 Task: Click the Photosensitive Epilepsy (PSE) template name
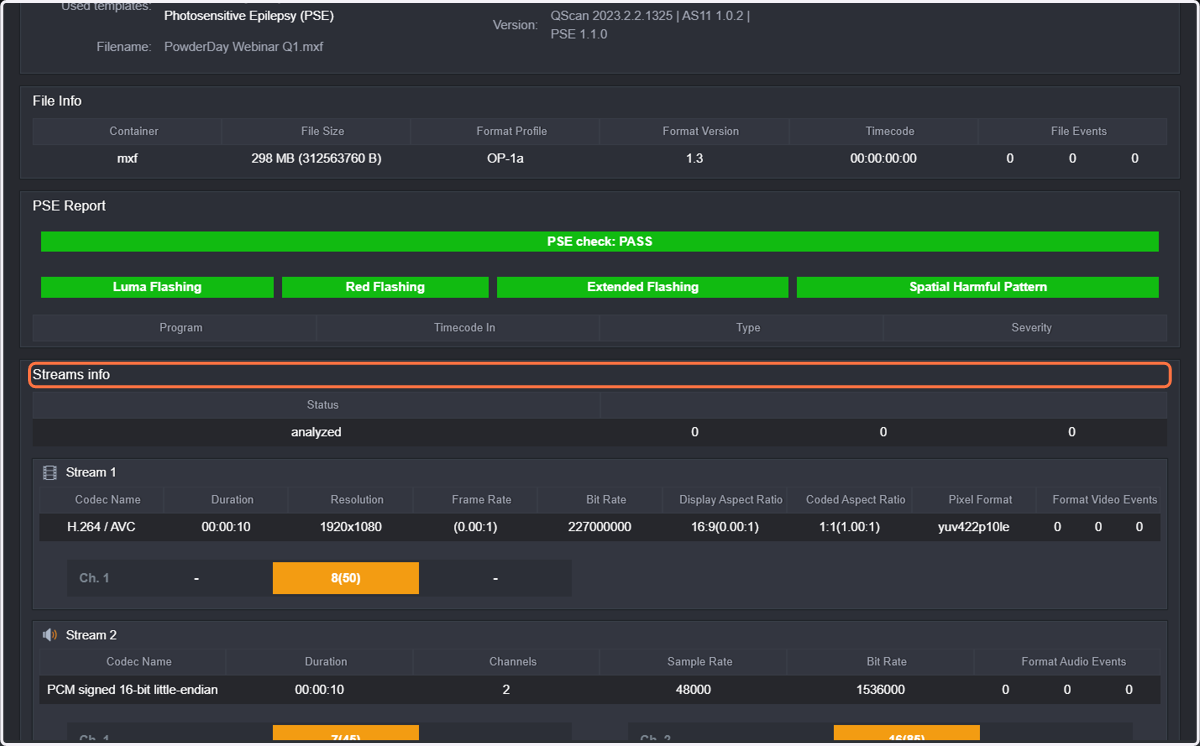click(x=249, y=16)
